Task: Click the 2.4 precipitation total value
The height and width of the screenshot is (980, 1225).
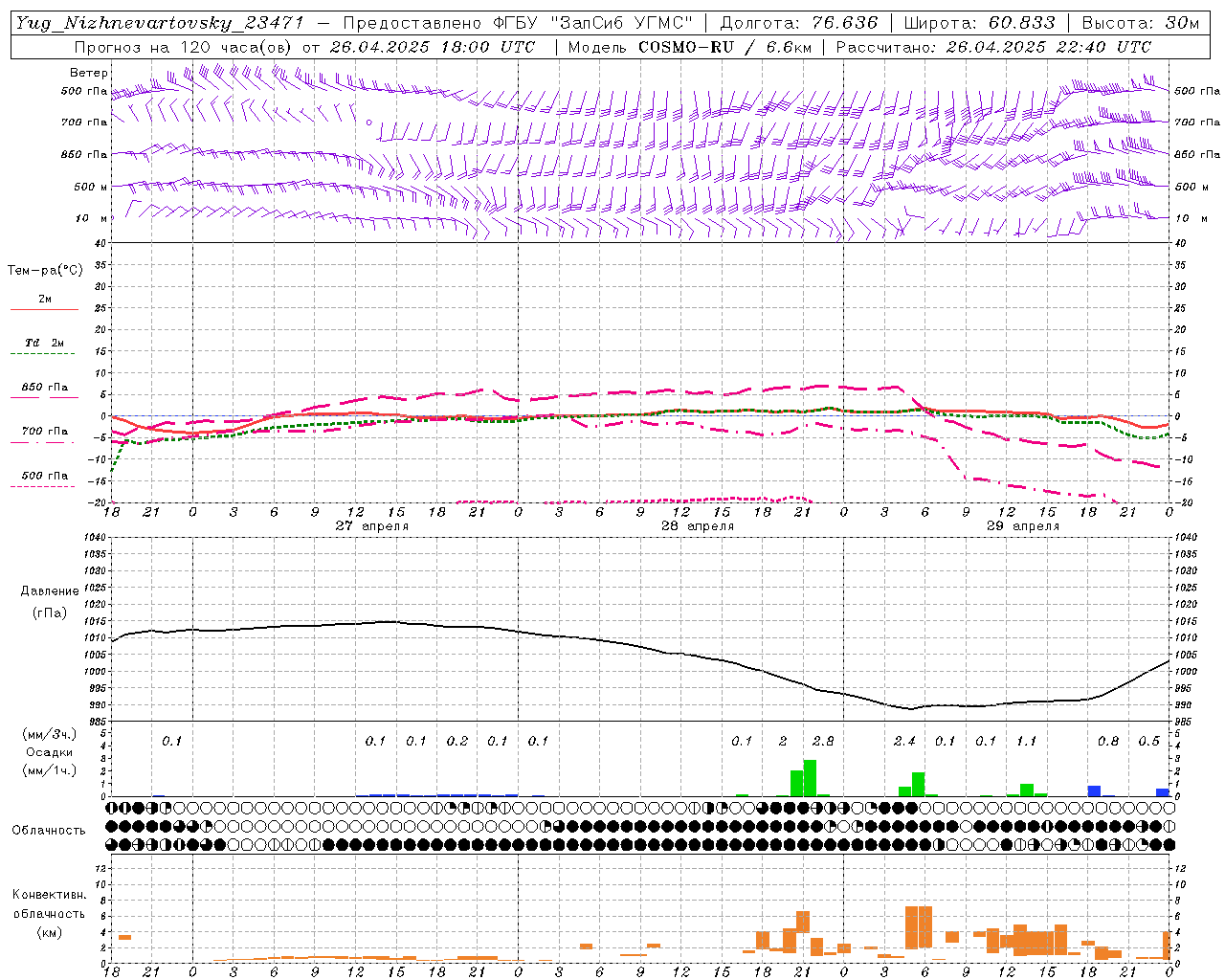Action: [x=904, y=742]
